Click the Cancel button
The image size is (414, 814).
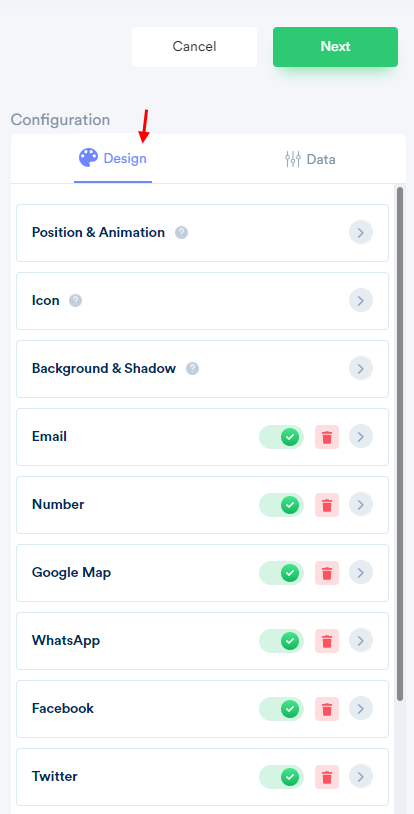194,47
